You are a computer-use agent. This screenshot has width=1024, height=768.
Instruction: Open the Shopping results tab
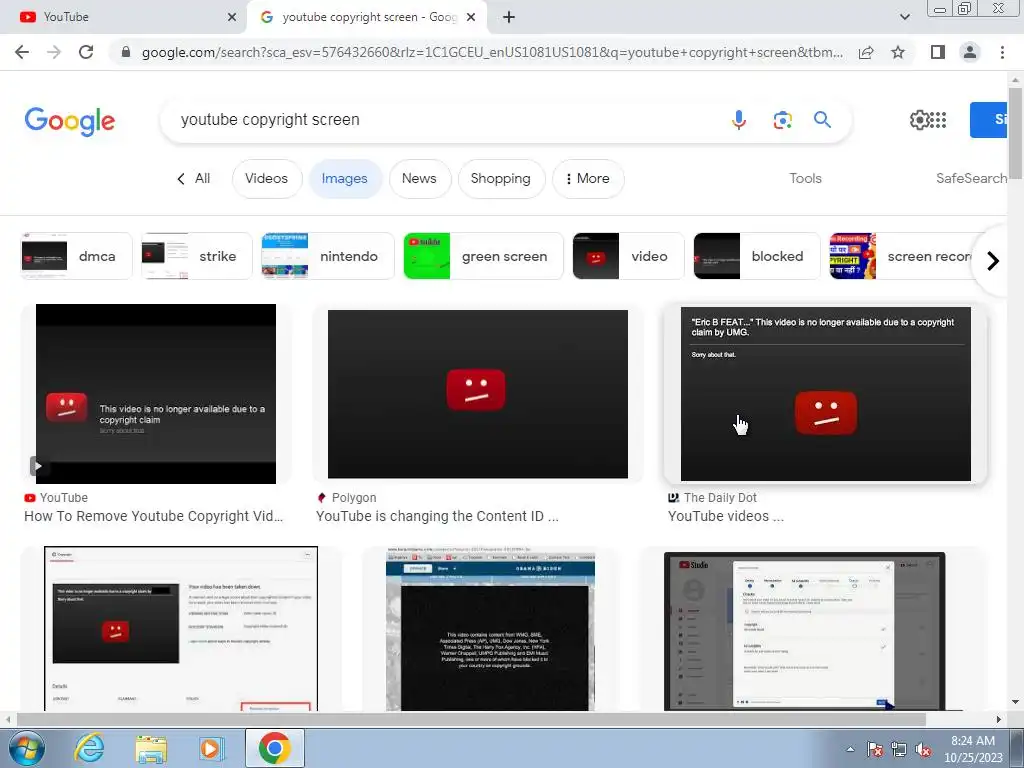[501, 178]
